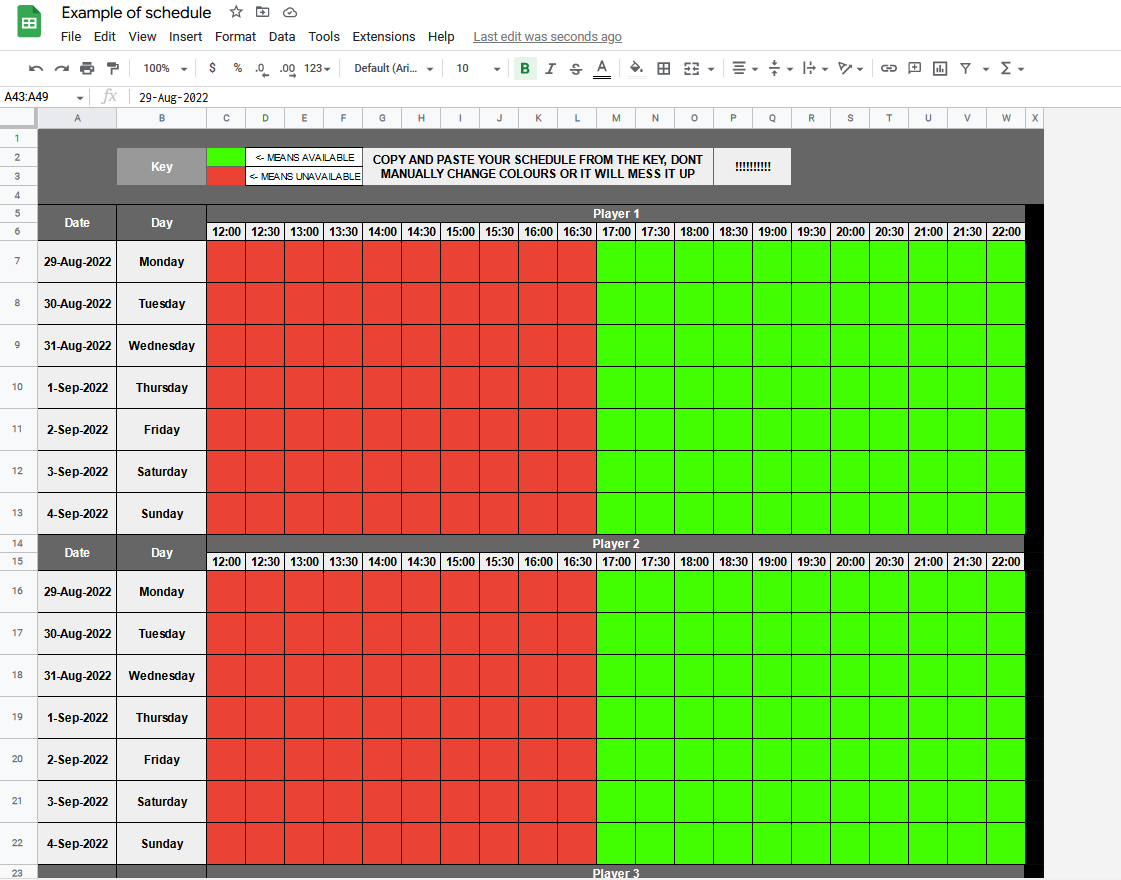Open the fill color bucket
The width and height of the screenshot is (1121, 880).
click(636, 69)
